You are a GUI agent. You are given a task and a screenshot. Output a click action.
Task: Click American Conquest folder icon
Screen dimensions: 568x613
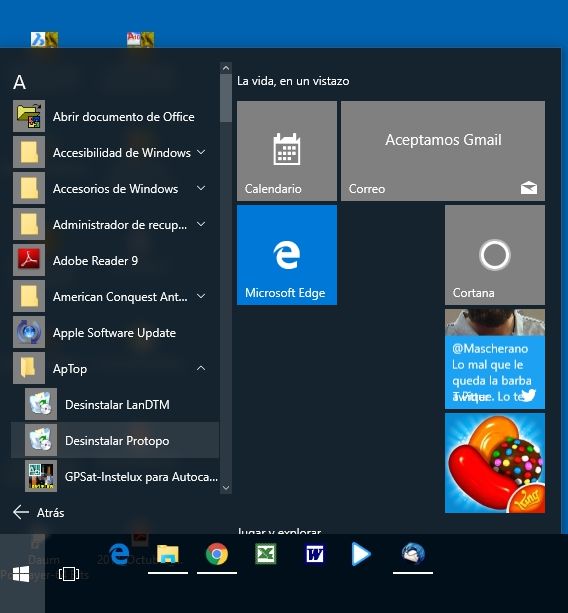click(29, 296)
